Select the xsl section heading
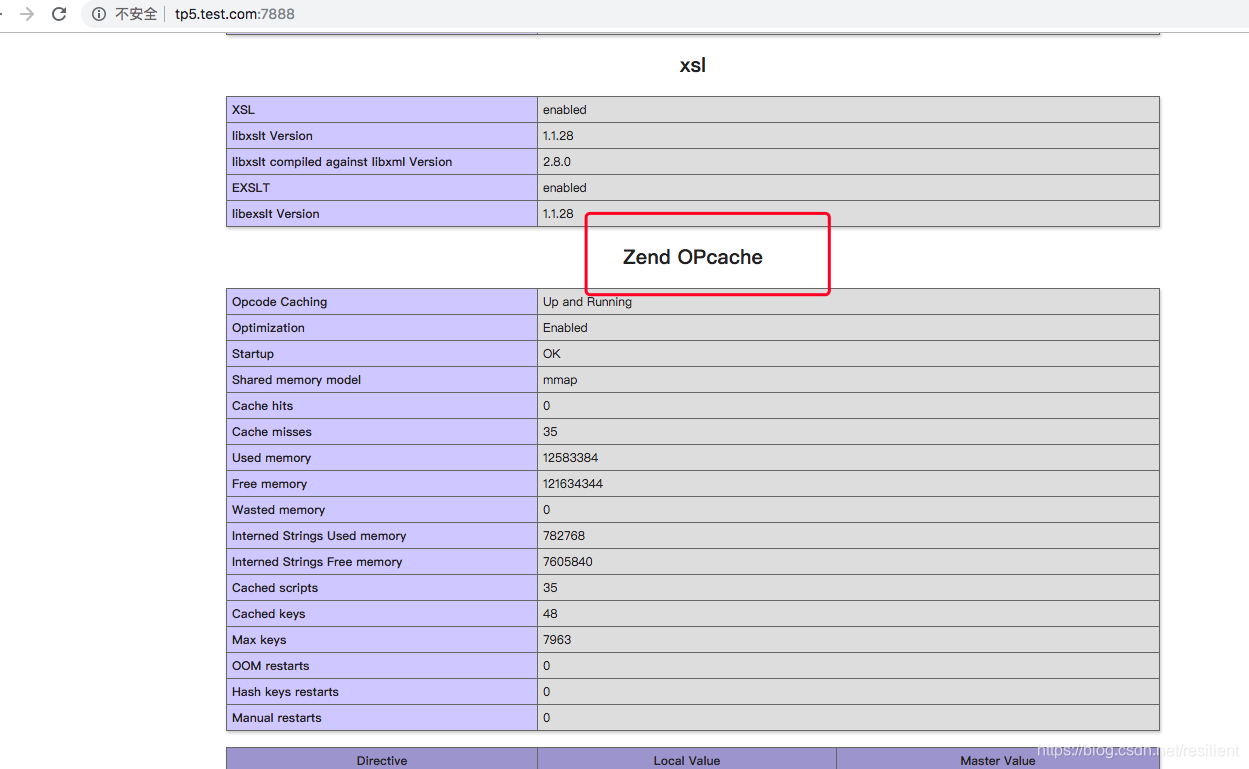This screenshot has width=1249, height=769. coord(693,65)
